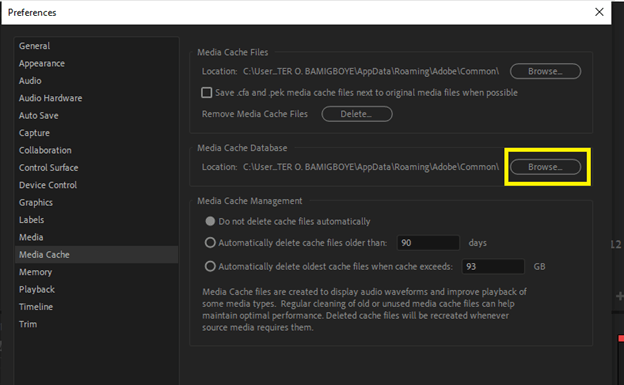Open Control Surface preferences
Viewport: 624px width, 385px height.
[48, 168]
